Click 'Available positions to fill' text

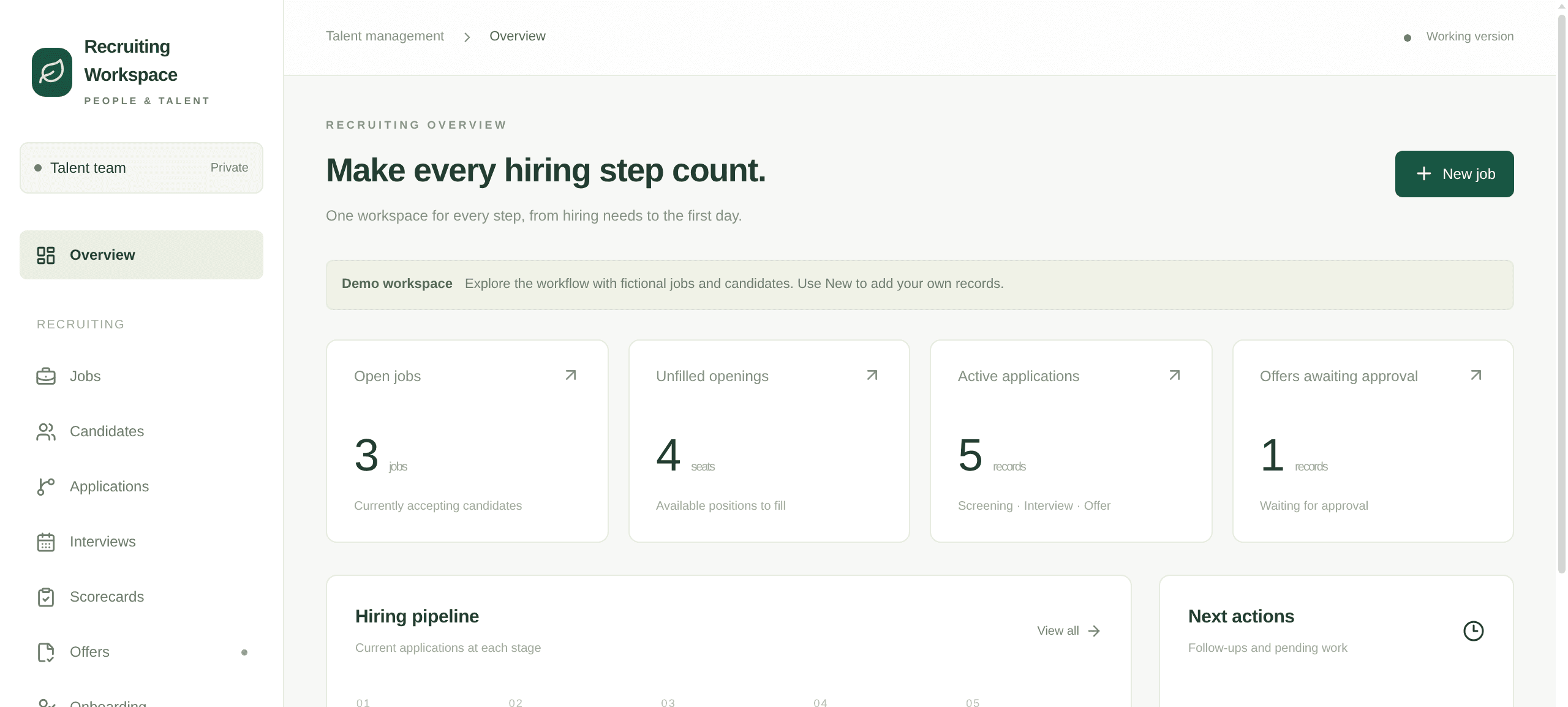click(x=721, y=505)
